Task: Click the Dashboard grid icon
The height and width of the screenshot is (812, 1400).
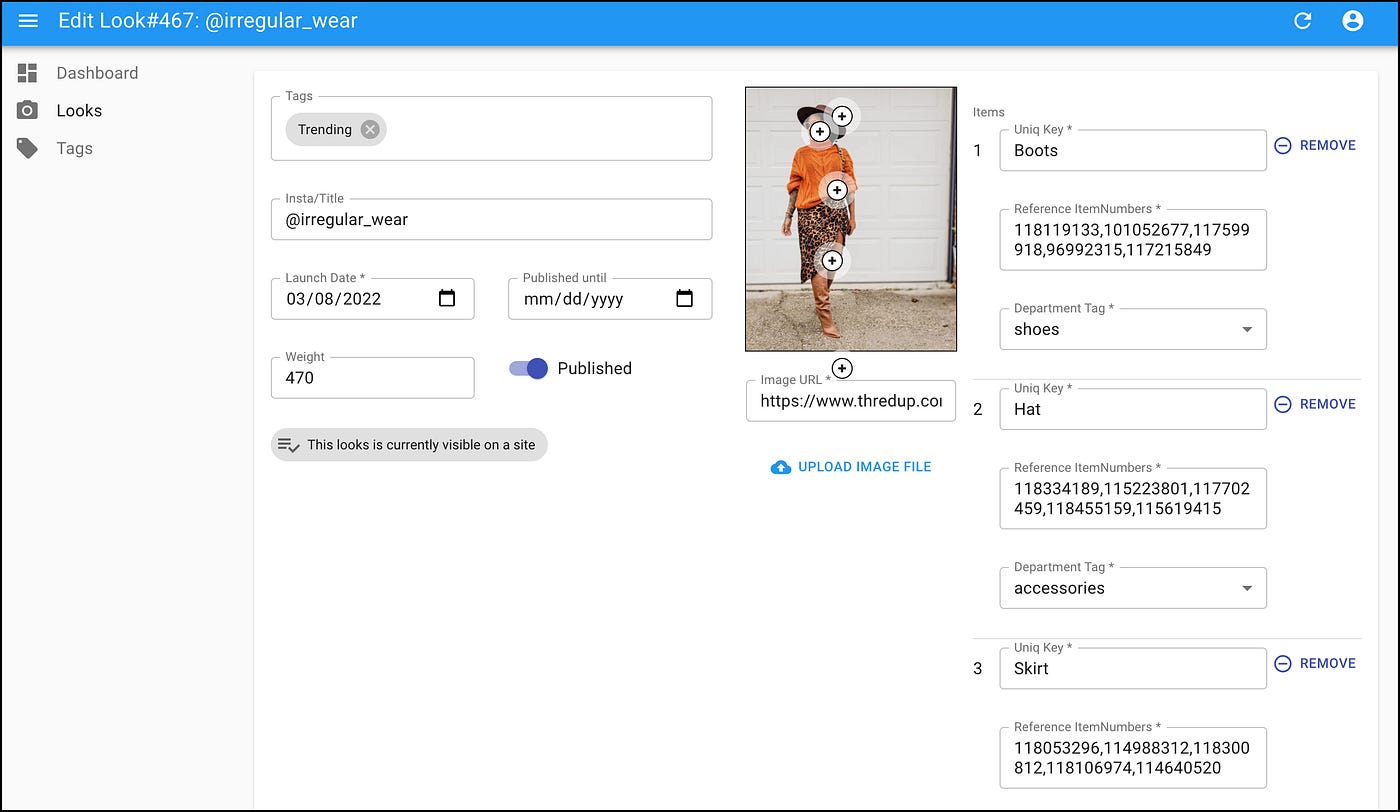Action: click(x=28, y=73)
